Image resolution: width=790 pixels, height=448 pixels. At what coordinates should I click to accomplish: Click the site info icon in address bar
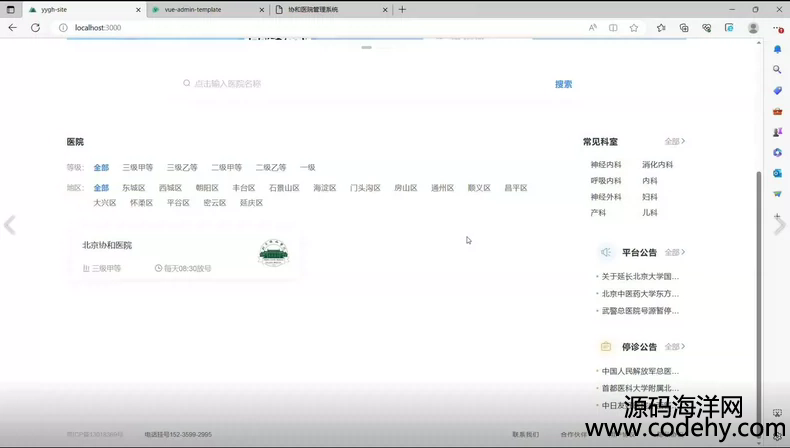click(x=63, y=28)
